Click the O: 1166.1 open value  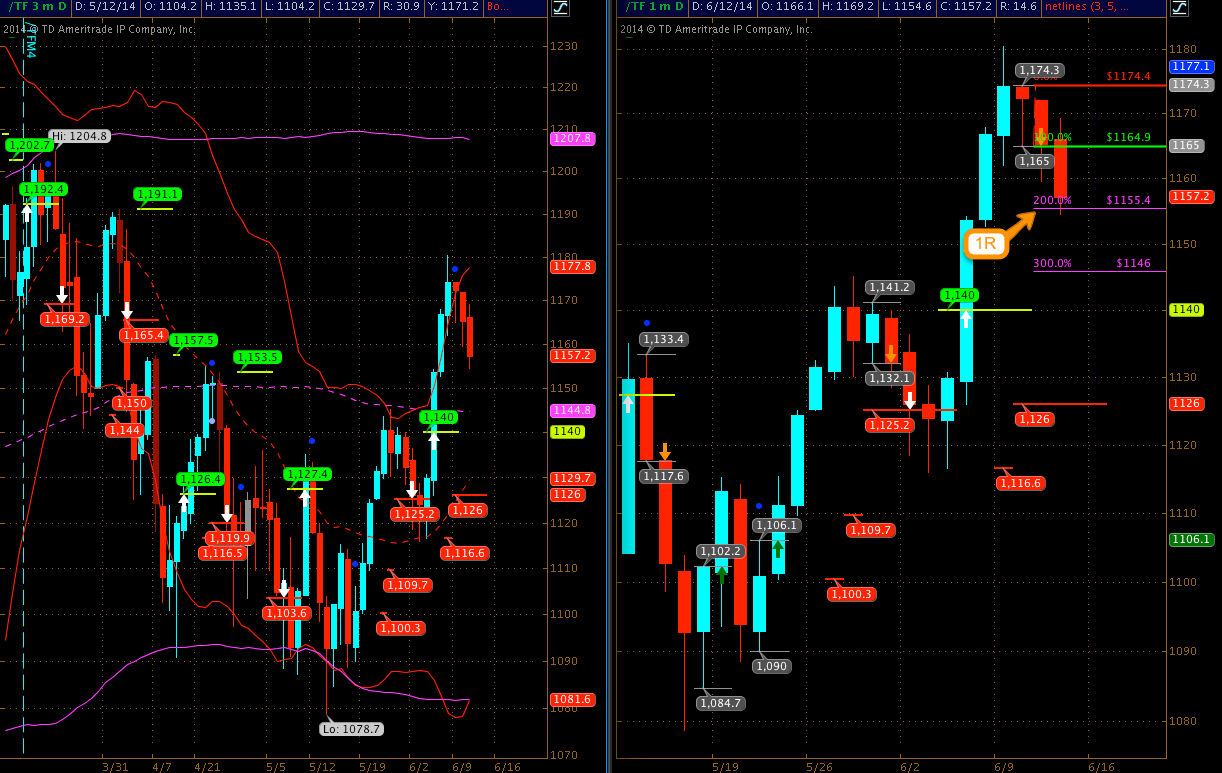[x=788, y=7]
